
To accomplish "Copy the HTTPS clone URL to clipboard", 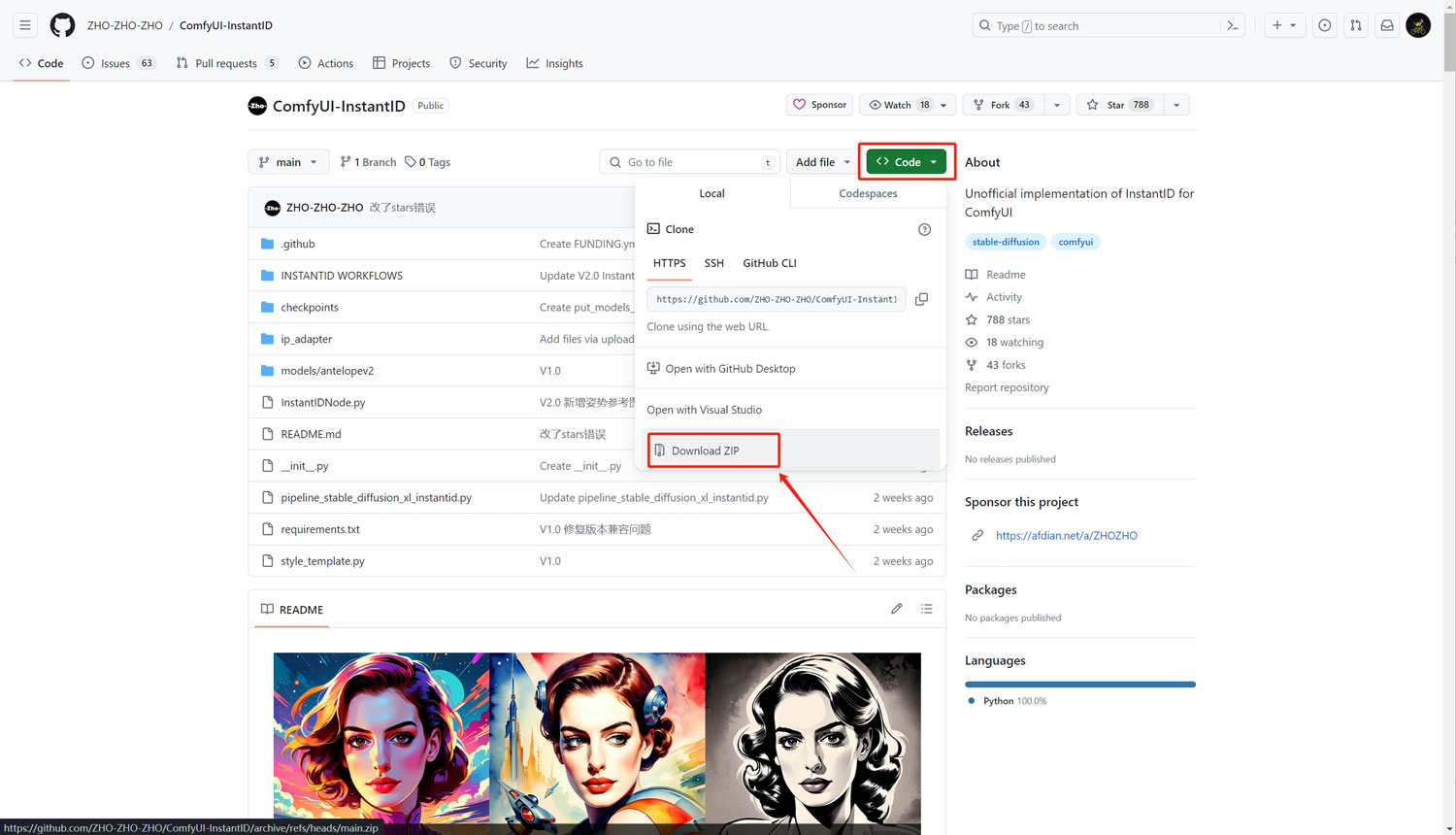I will coord(921,299).
